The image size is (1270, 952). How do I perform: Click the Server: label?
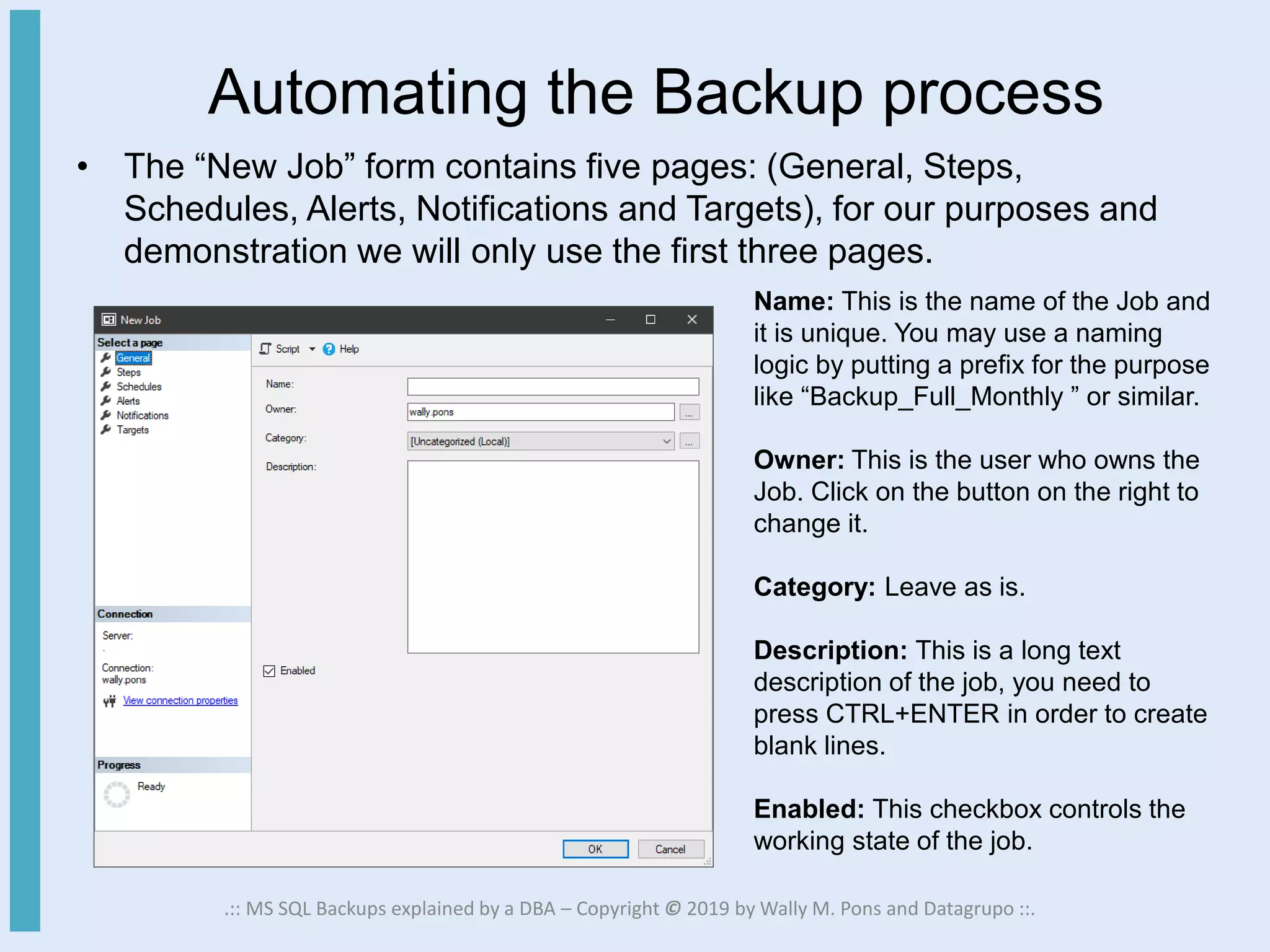117,635
